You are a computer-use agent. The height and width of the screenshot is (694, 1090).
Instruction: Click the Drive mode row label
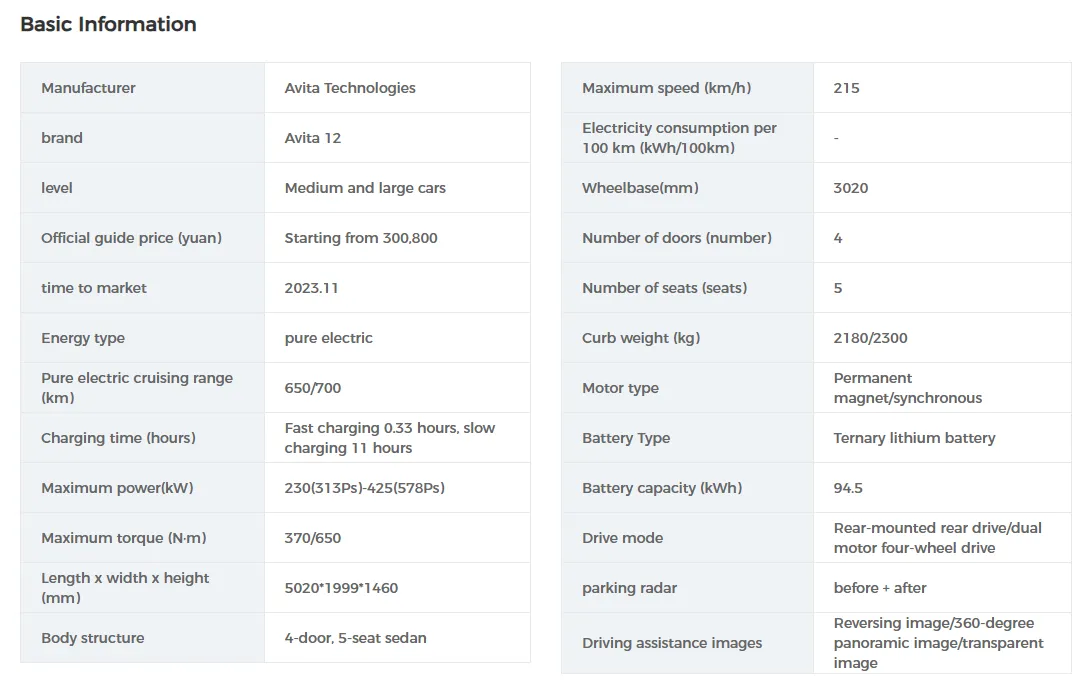(x=622, y=538)
